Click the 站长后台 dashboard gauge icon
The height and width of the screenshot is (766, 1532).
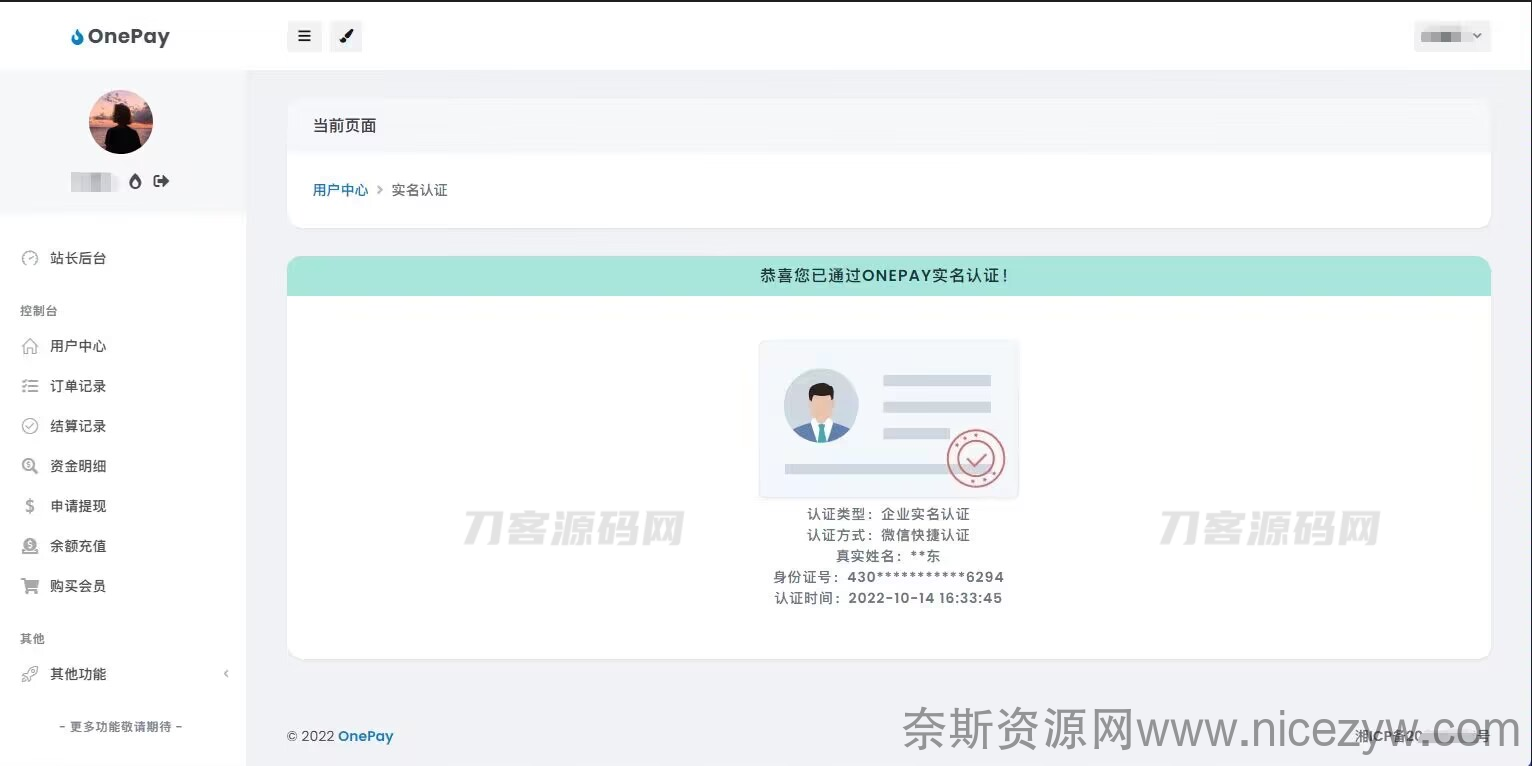pos(30,258)
